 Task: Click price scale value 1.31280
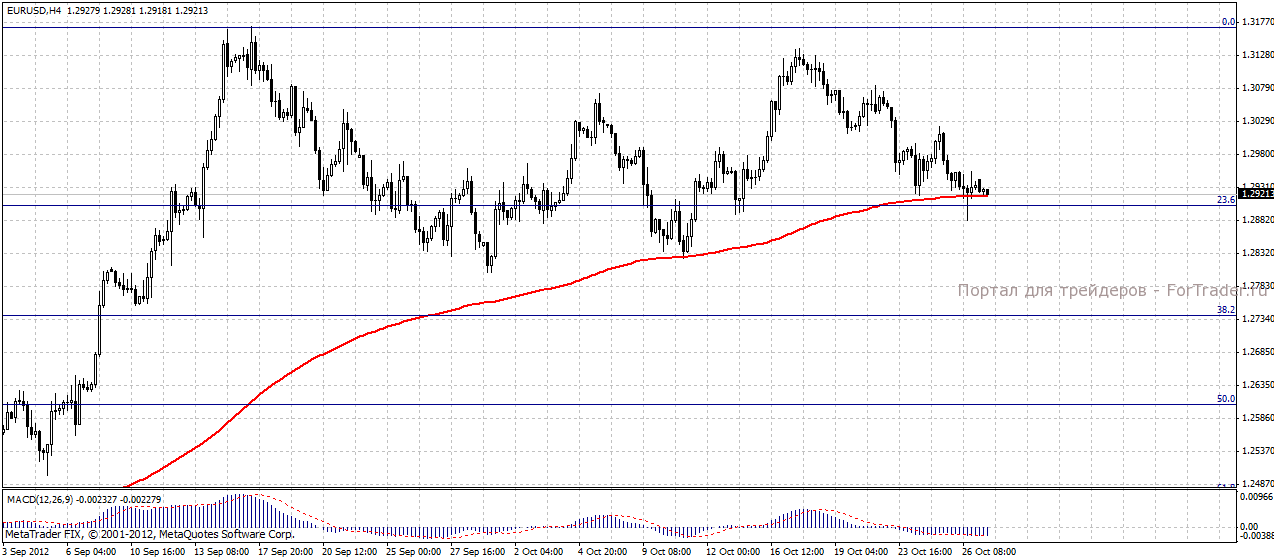click(1257, 54)
